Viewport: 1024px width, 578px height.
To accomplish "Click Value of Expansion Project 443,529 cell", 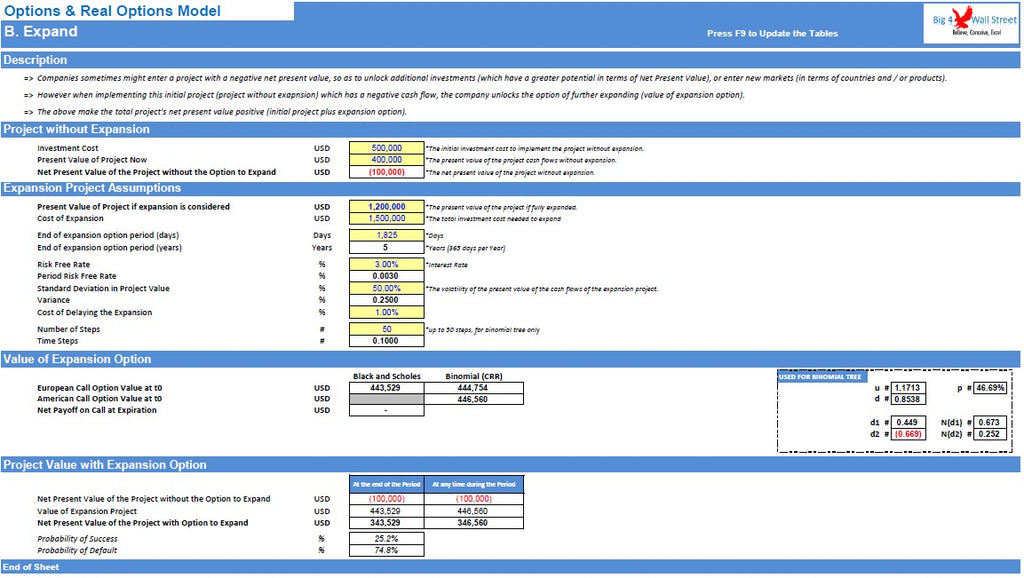I will pos(387,511).
